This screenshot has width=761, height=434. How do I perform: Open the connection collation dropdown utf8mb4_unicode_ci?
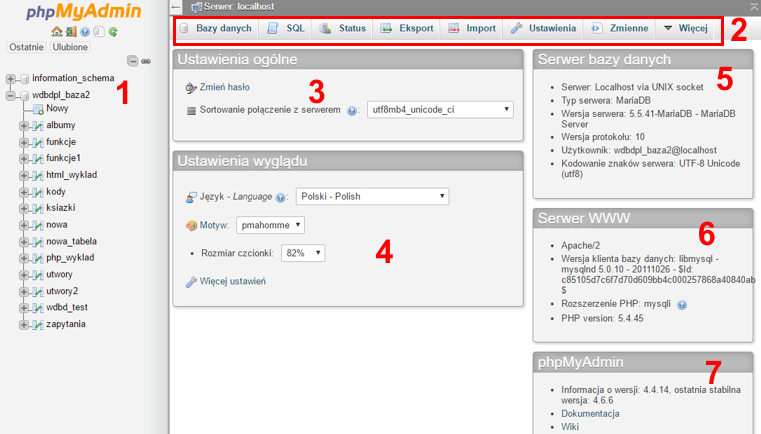(440, 110)
